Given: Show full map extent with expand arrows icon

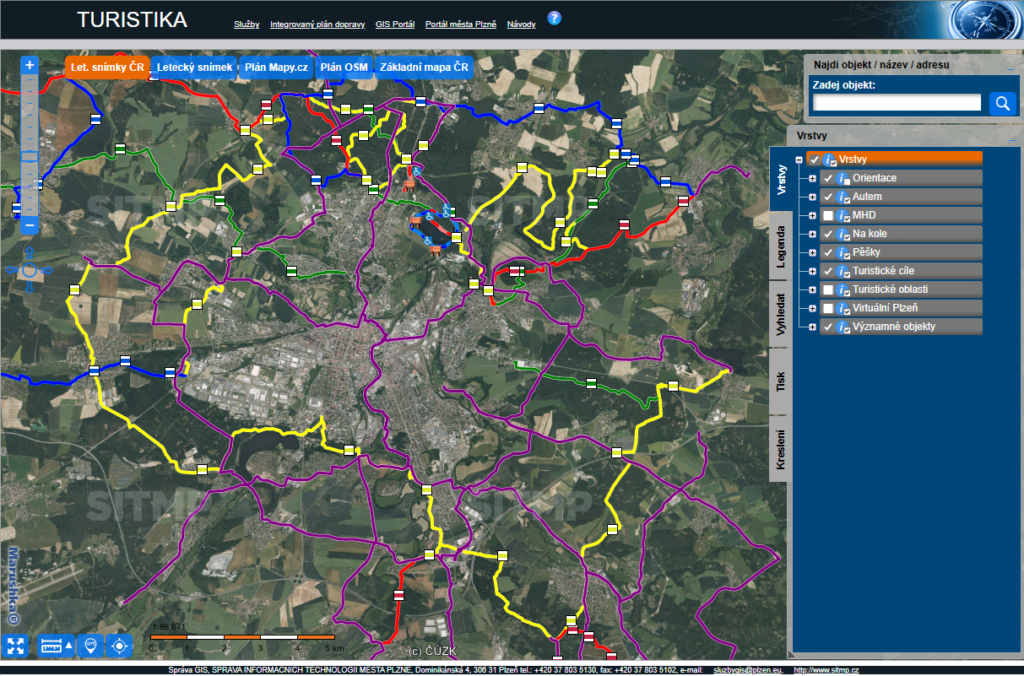Looking at the screenshot, I should point(15,646).
